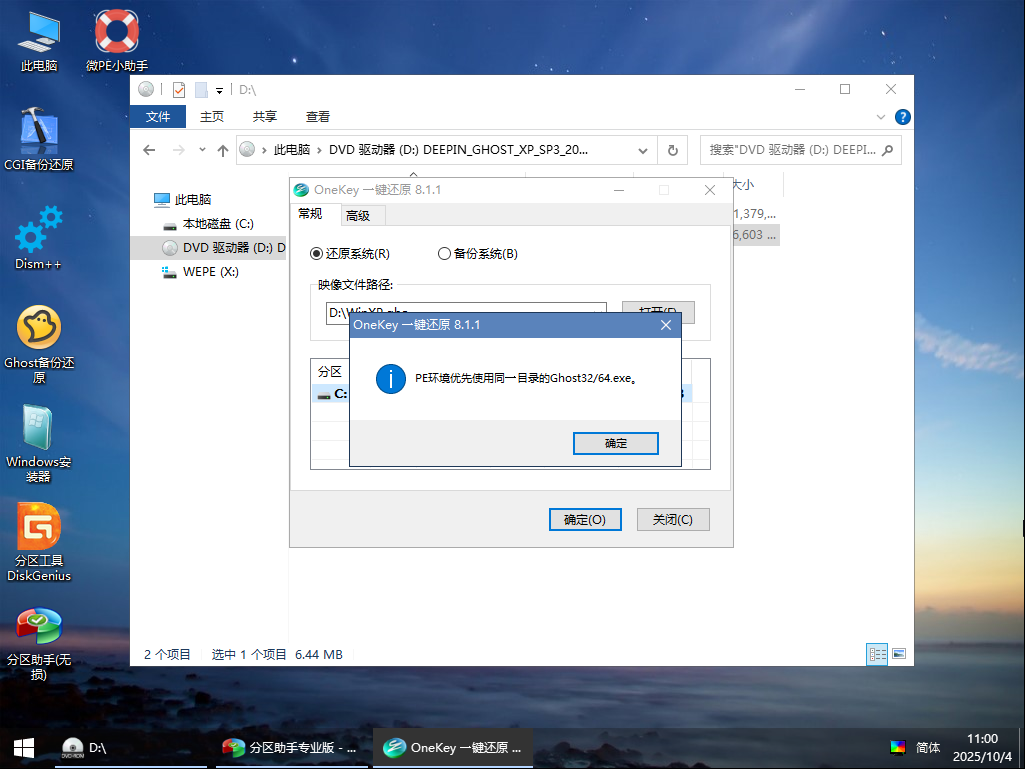Switch Explorer to the details view icon
The height and width of the screenshot is (769, 1025).
(877, 654)
